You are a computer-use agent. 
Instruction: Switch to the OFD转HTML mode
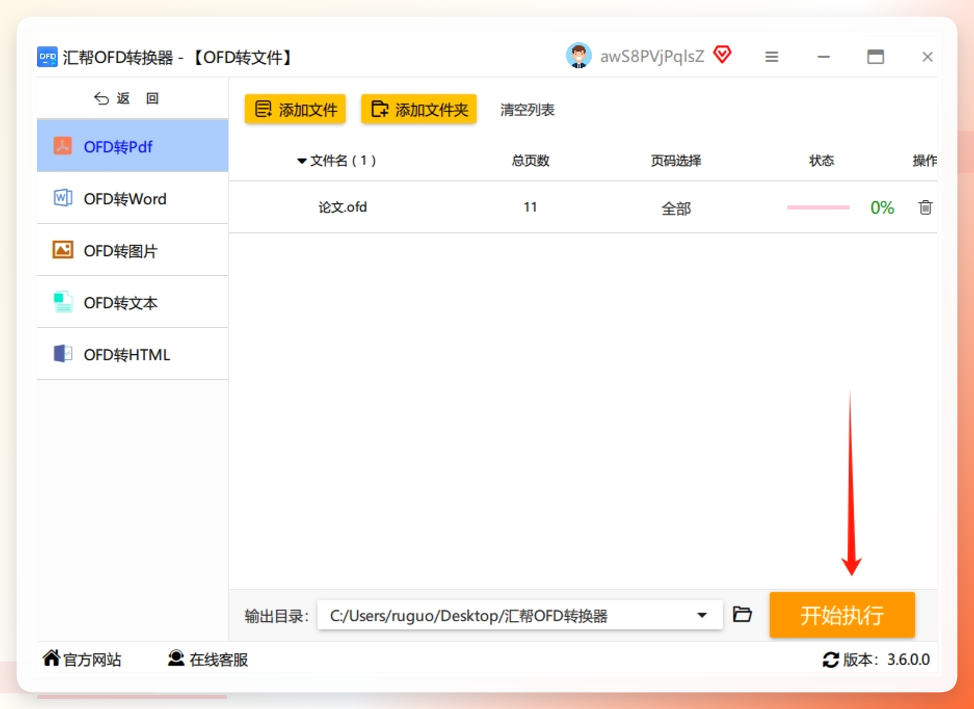coord(132,354)
